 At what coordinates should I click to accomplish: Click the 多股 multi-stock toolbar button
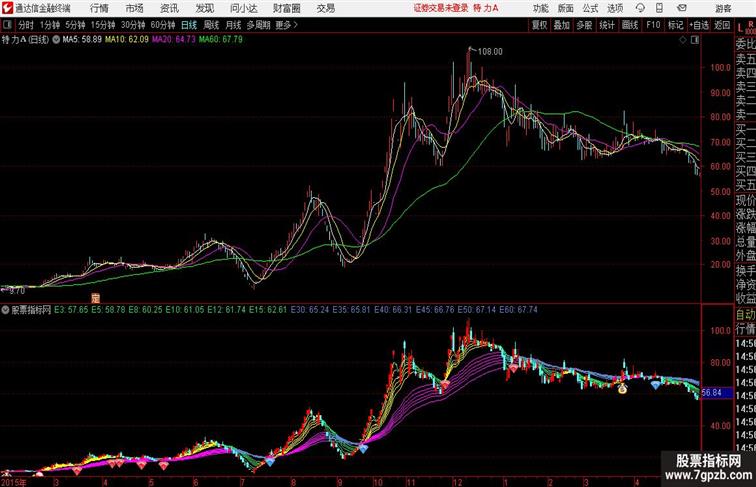tap(584, 25)
